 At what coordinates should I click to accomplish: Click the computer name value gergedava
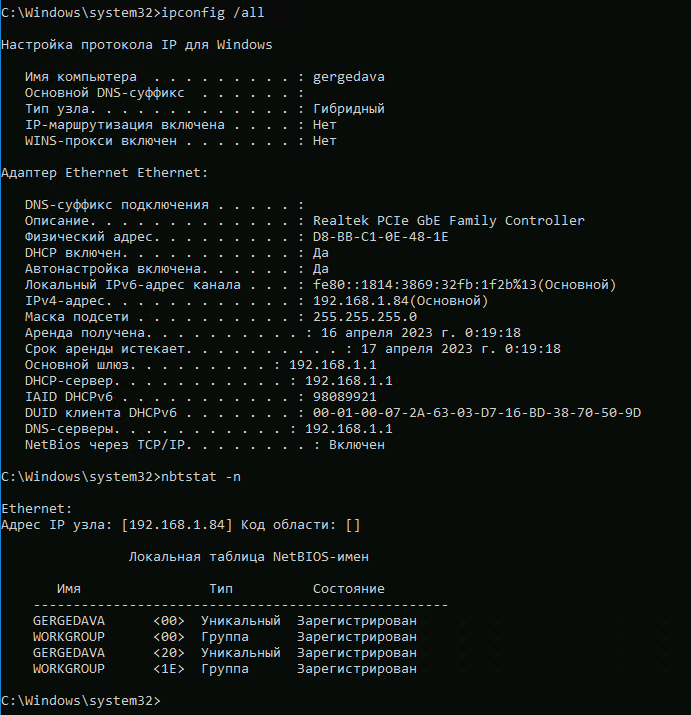pyautogui.click(x=348, y=77)
